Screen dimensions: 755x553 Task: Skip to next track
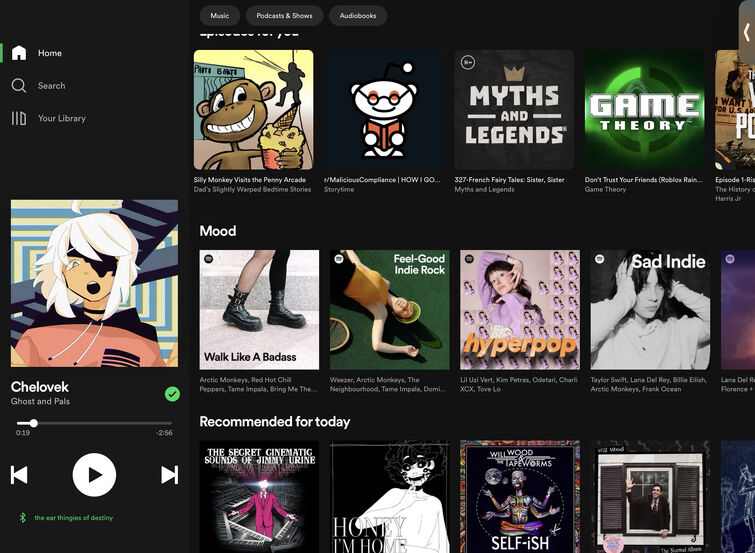tap(169, 475)
